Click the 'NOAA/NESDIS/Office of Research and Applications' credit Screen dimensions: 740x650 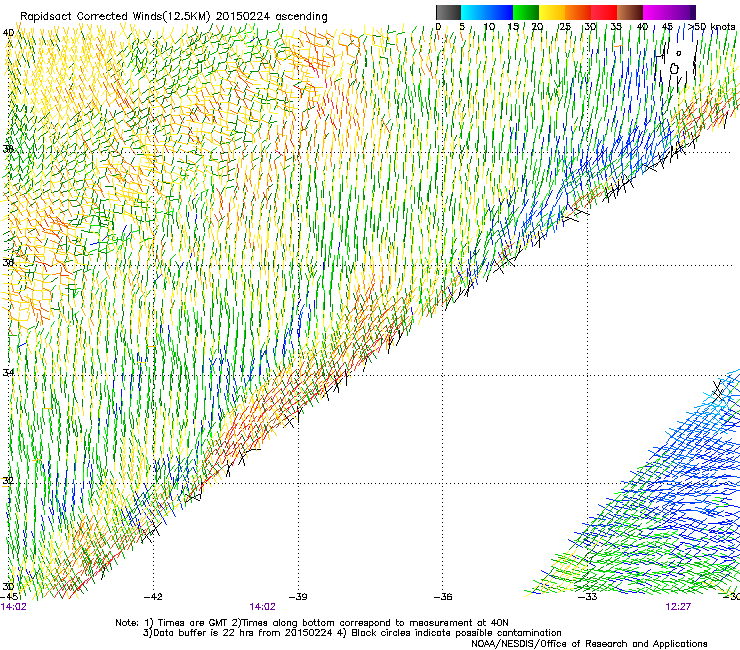tap(589, 644)
